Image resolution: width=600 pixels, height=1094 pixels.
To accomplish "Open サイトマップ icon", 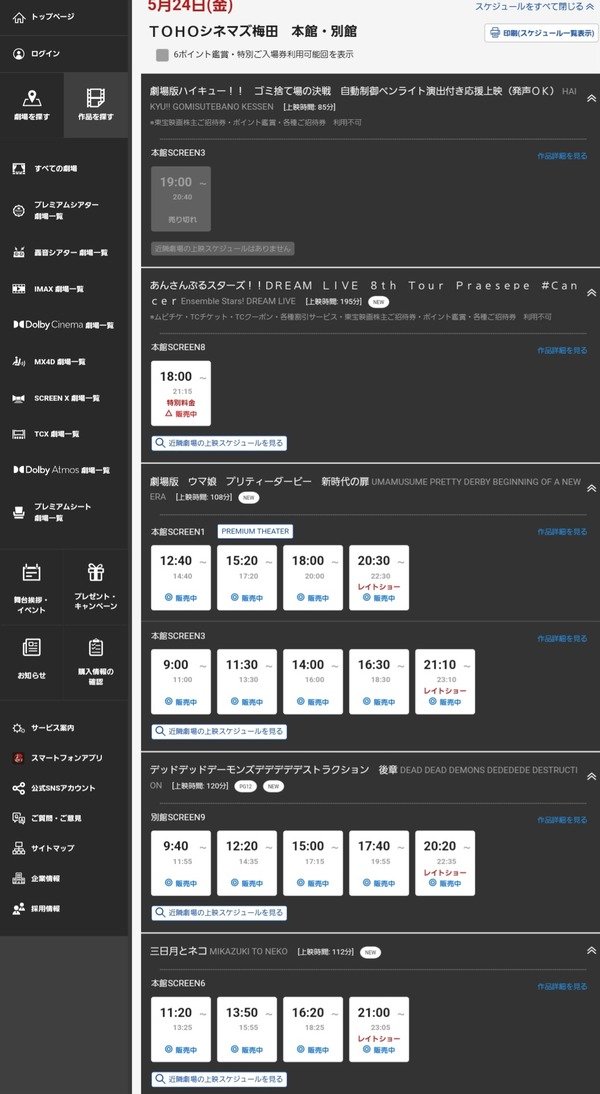I will point(19,848).
